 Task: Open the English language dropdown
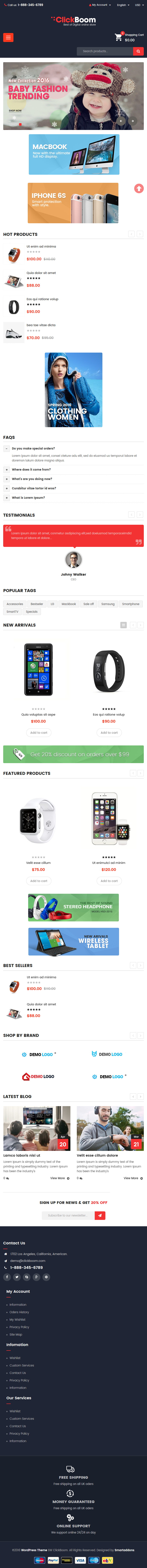[x=123, y=5]
